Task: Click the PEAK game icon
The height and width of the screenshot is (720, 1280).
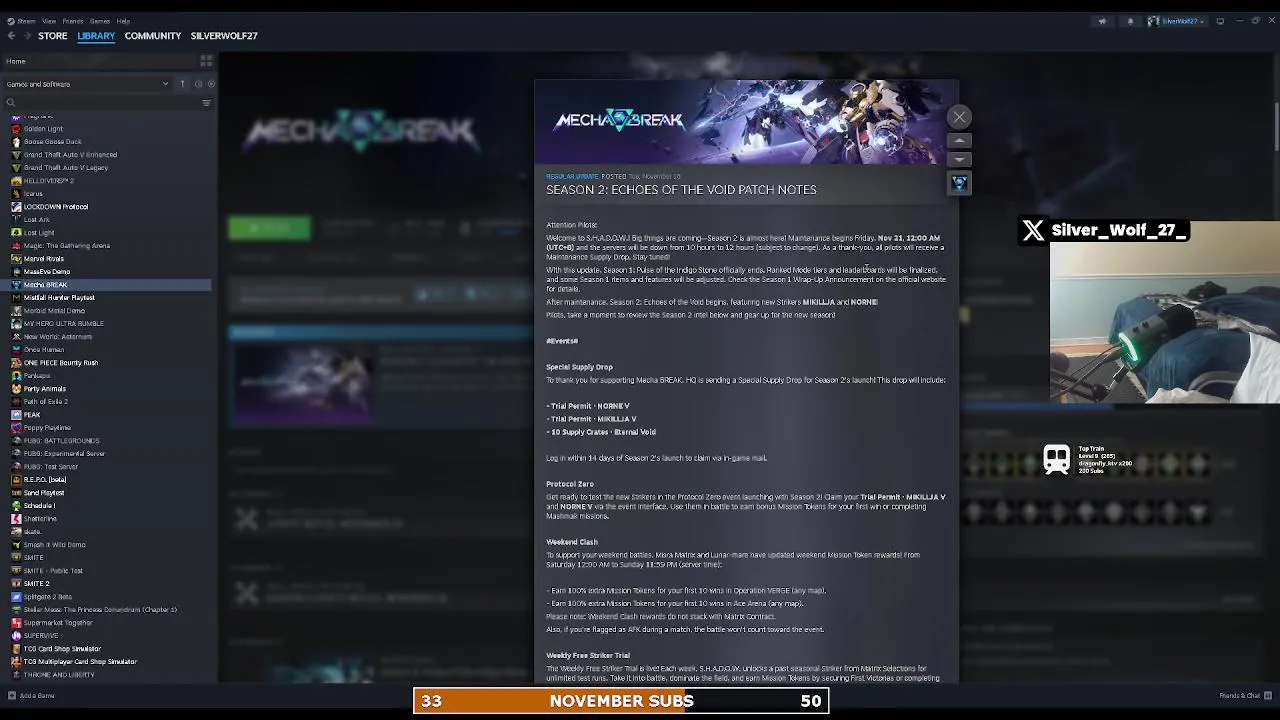Action: pyautogui.click(x=16, y=414)
